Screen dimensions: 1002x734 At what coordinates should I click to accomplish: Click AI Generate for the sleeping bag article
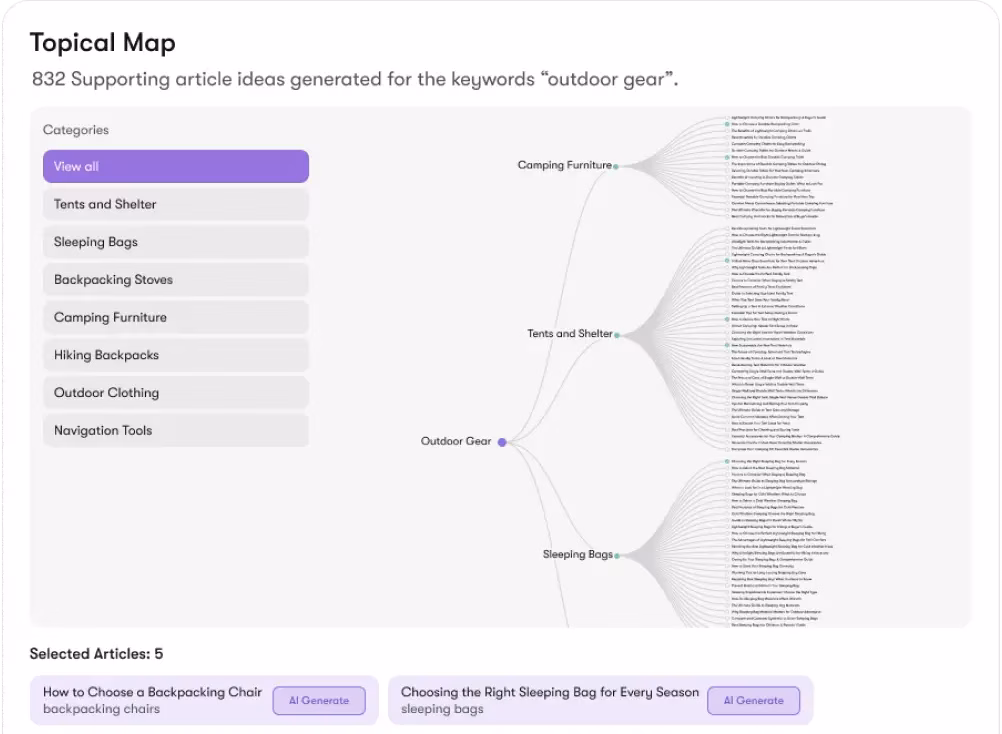point(754,700)
